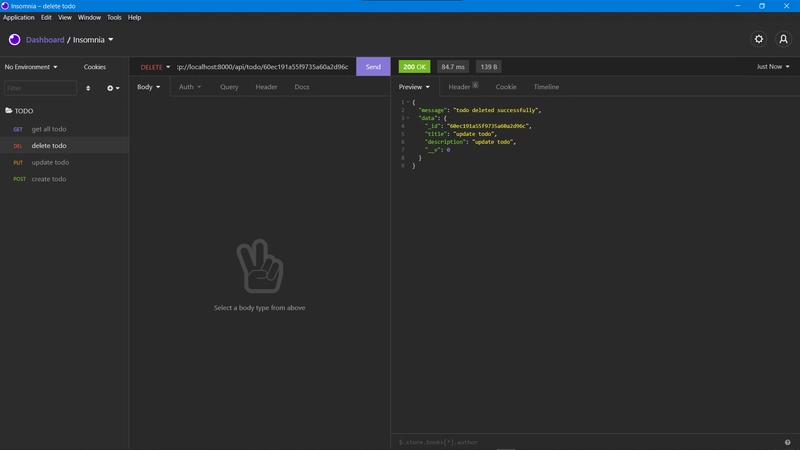Open the View menu

[x=64, y=17]
